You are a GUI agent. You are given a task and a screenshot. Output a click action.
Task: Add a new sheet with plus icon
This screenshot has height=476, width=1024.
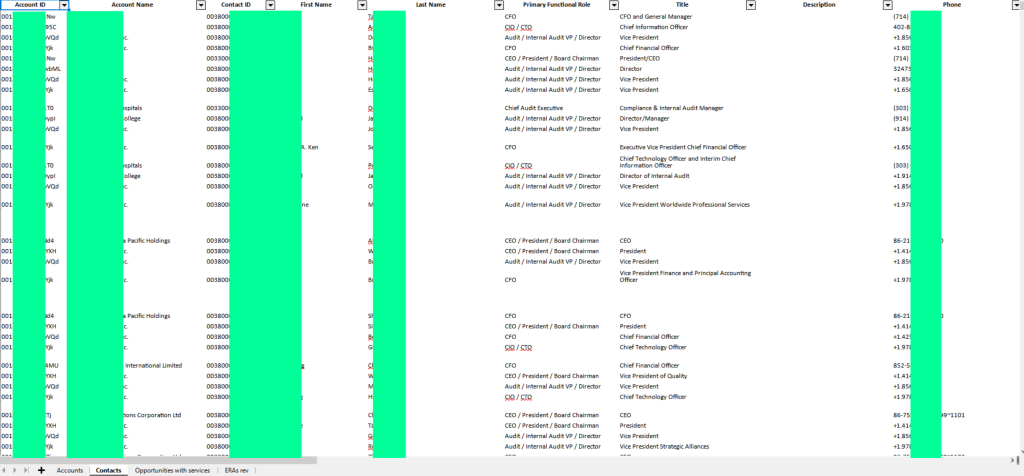coord(41,470)
